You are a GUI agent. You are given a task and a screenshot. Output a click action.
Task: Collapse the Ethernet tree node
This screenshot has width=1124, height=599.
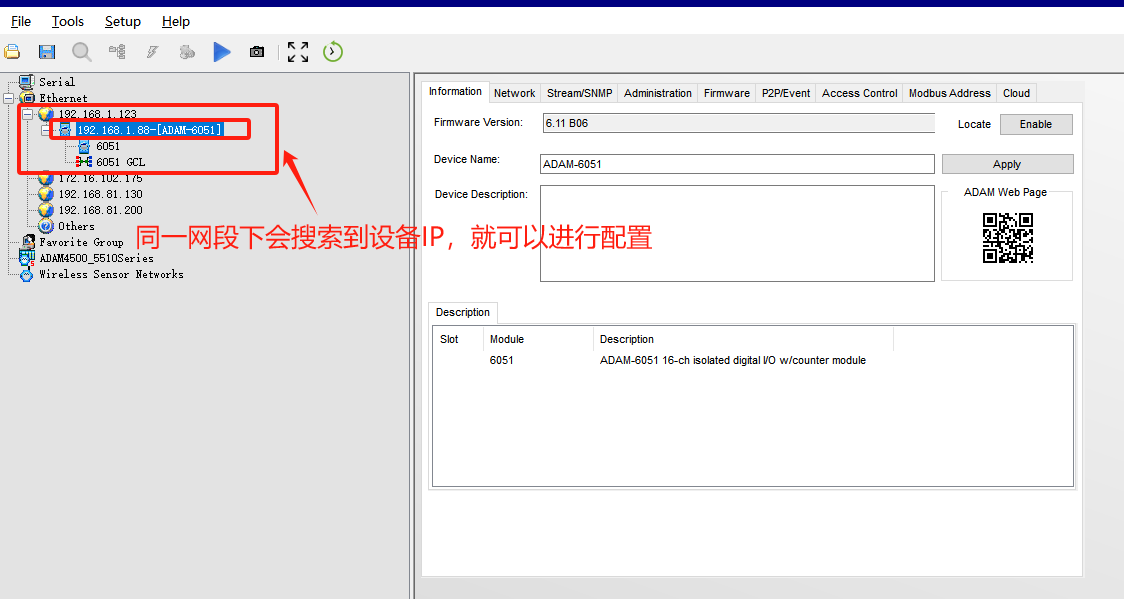[9, 98]
